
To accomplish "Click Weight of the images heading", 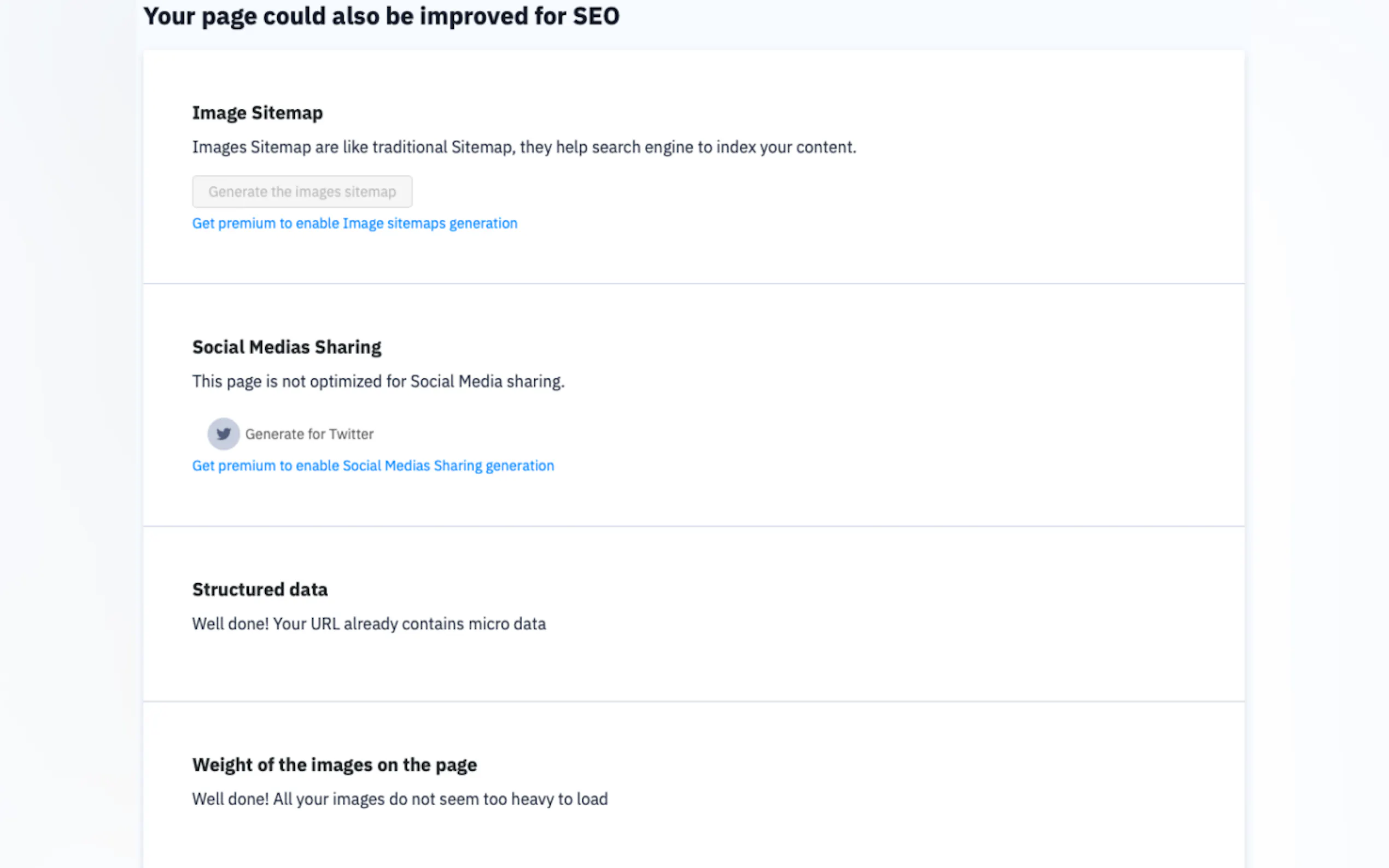I will [x=334, y=765].
